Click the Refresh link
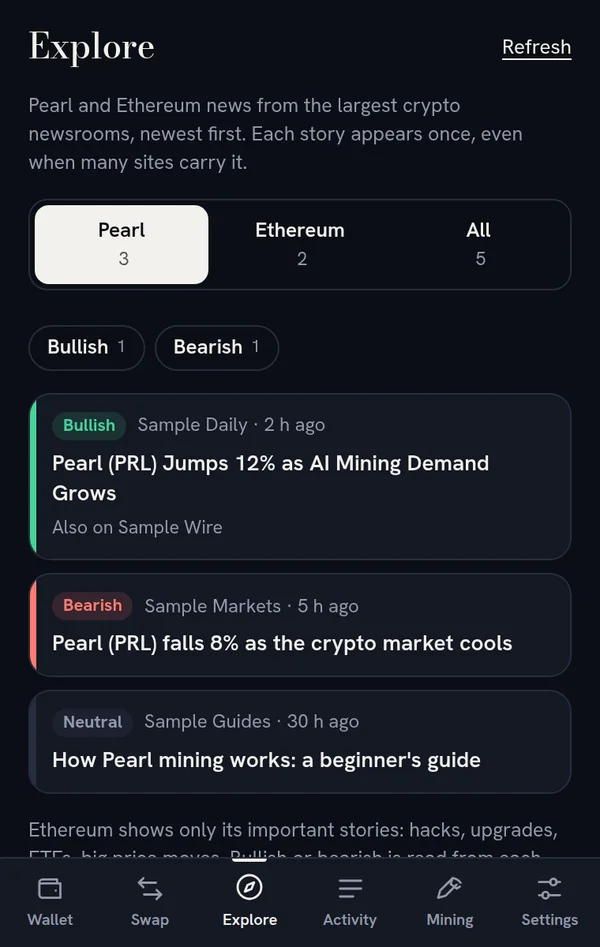600x947 pixels. 537,47
